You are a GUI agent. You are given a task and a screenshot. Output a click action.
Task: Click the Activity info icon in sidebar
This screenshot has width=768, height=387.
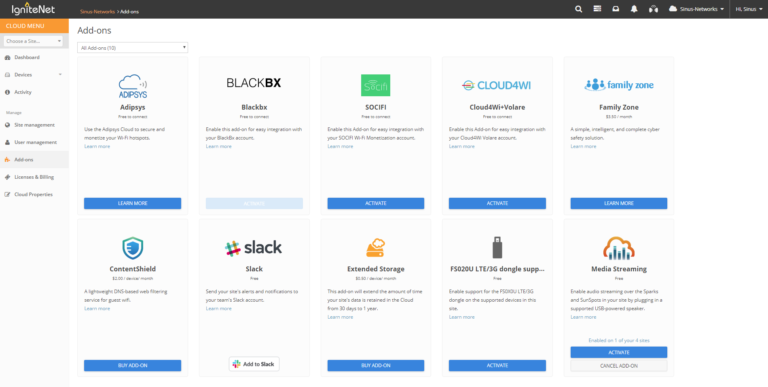click(x=7, y=92)
